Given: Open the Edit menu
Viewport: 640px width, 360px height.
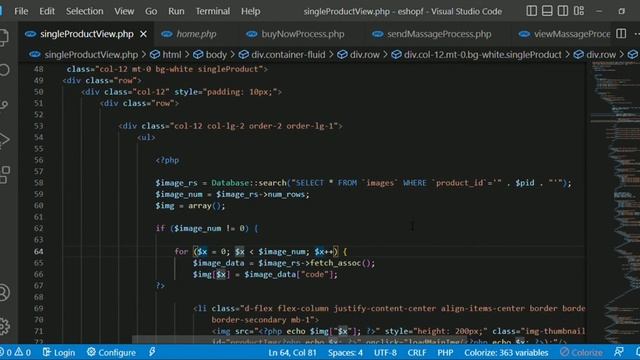Looking at the screenshot, I should [47, 11].
